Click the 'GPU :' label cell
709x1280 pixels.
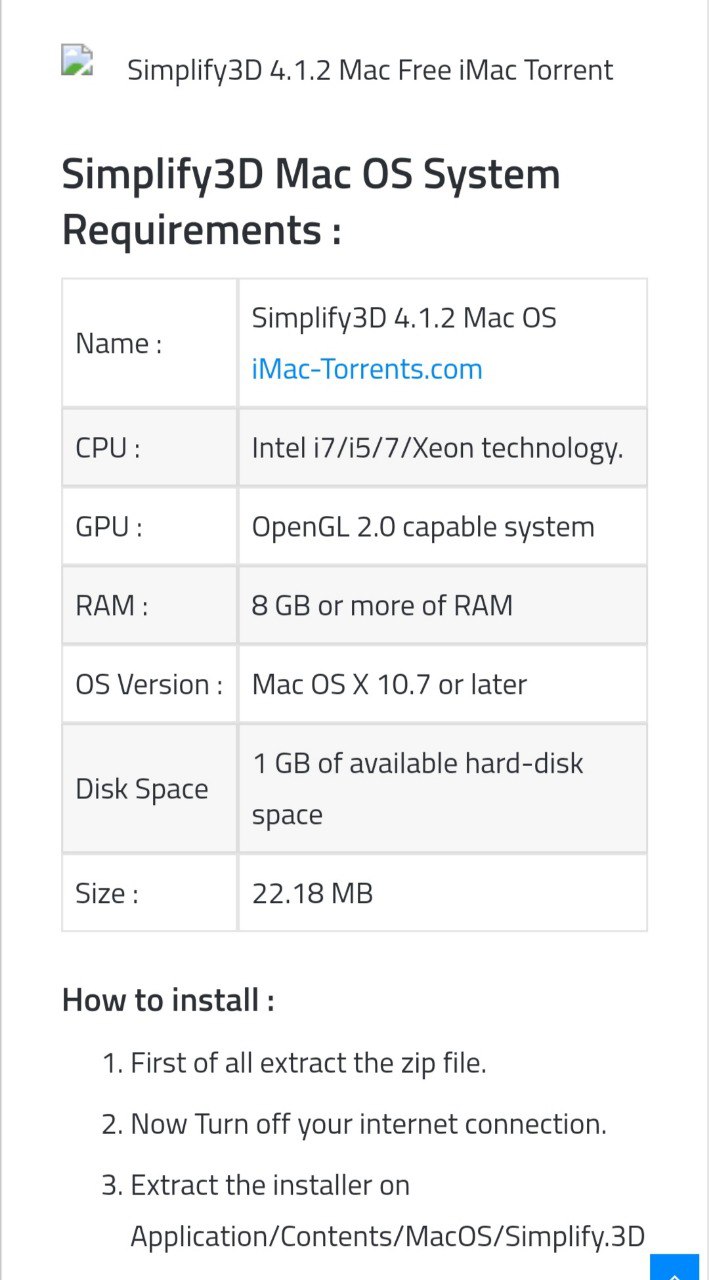(x=150, y=526)
